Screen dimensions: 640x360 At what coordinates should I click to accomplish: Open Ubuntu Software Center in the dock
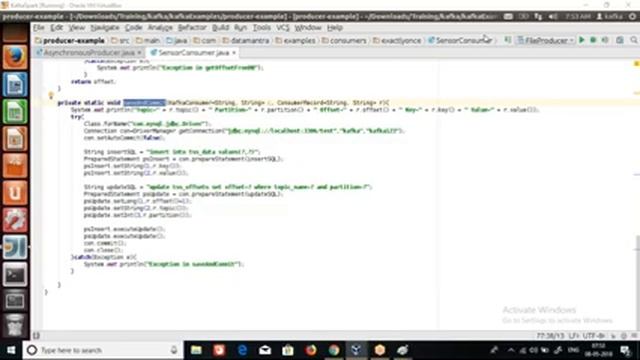15,166
